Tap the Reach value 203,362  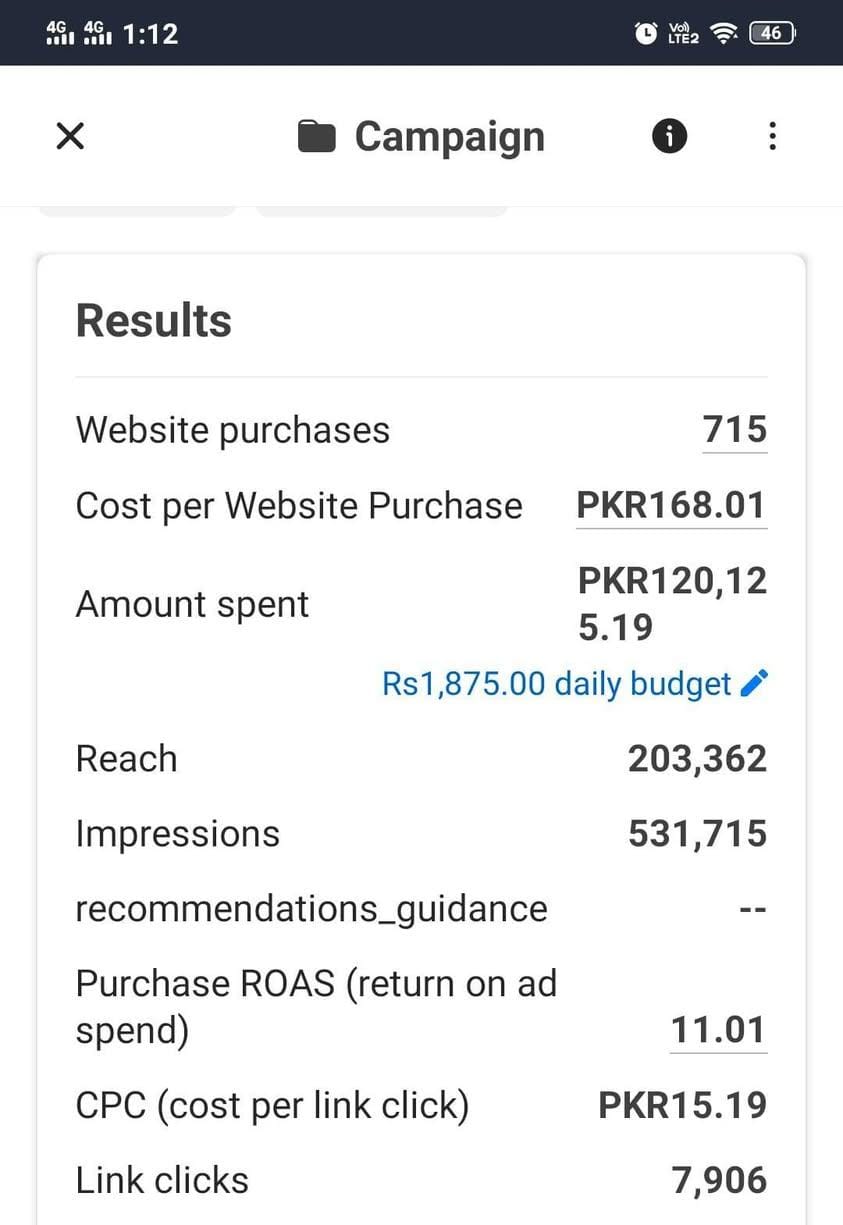(697, 759)
